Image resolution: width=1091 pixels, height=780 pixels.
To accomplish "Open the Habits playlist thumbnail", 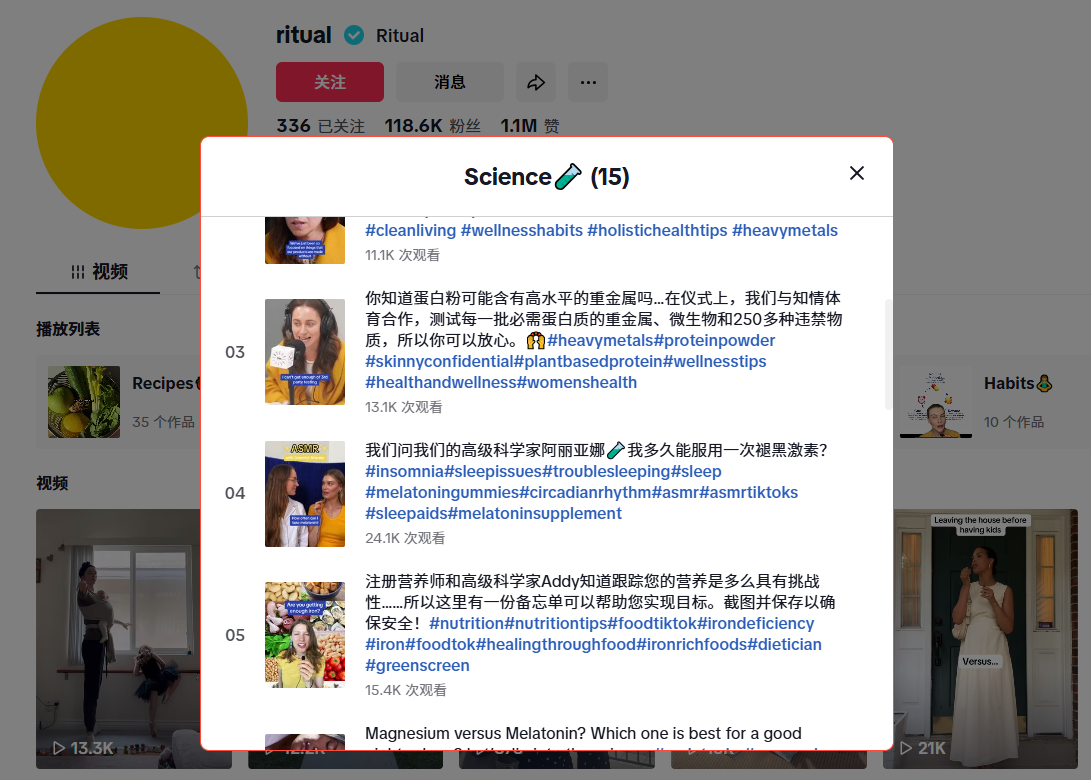I will click(x=936, y=401).
